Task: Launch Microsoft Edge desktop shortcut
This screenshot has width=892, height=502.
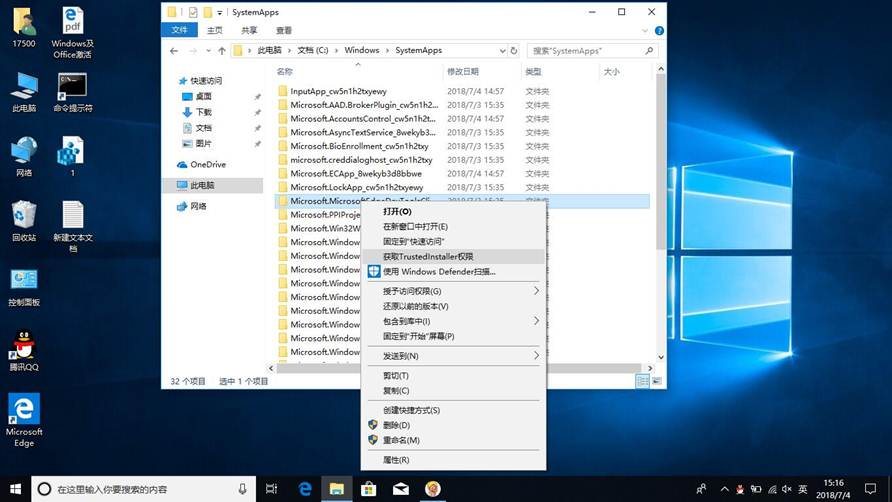Action: point(24,421)
